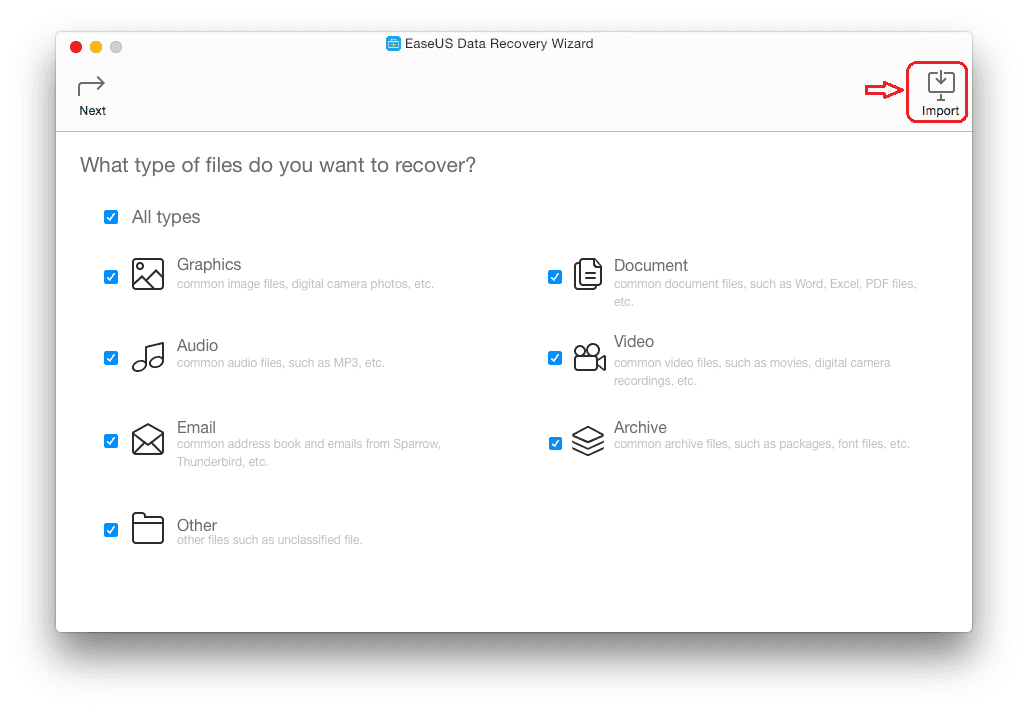Click the Next arrow icon
The width and height of the screenshot is (1028, 712).
91,86
